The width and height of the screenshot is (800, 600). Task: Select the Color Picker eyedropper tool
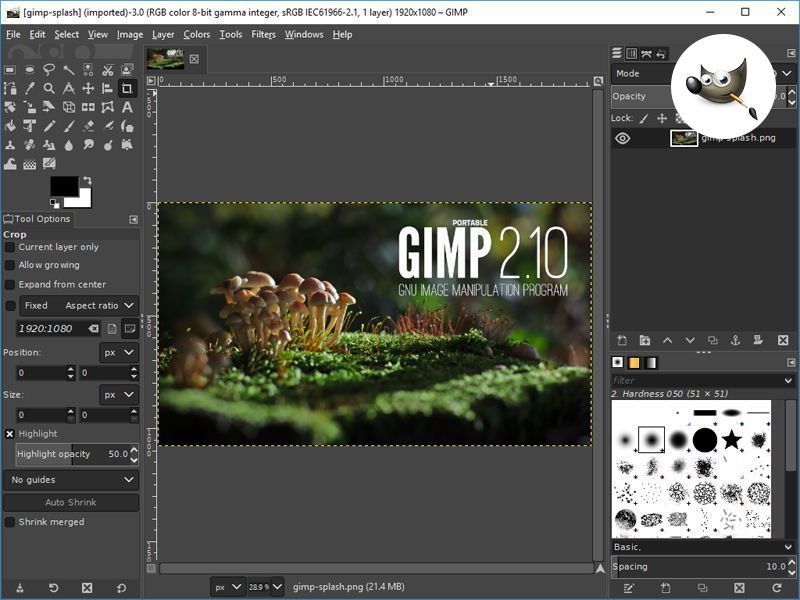coord(30,88)
